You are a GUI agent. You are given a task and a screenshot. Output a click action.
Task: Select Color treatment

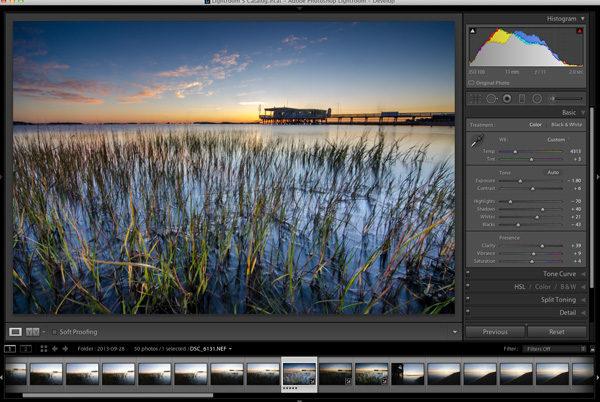click(535, 125)
